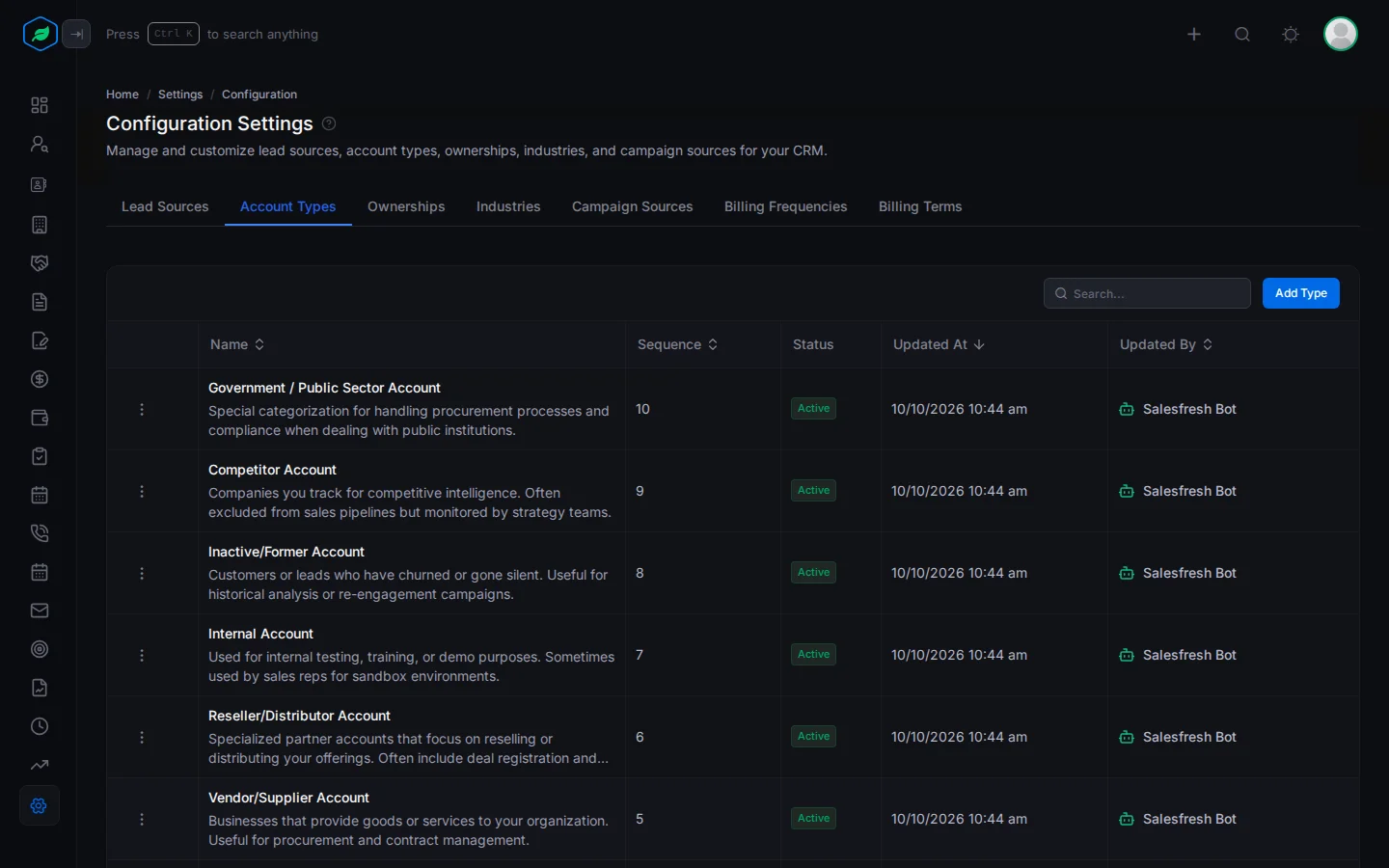Open the target goals sidebar icon

pyautogui.click(x=40, y=649)
